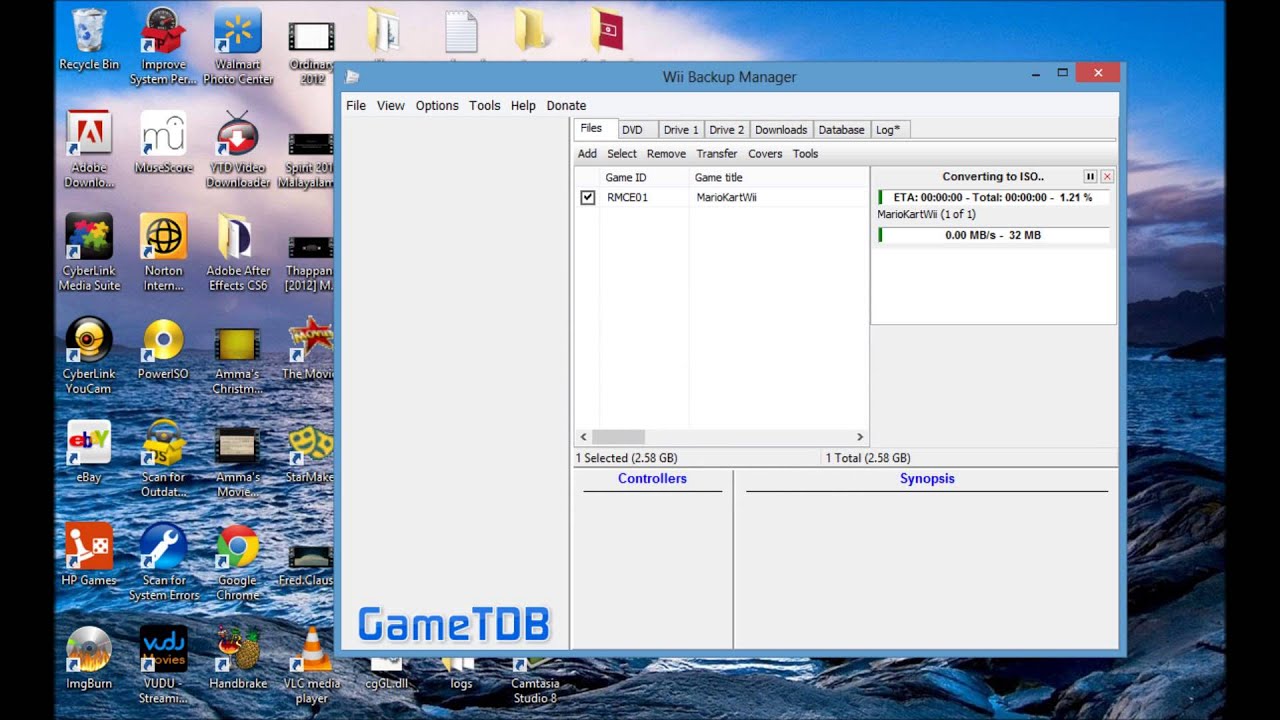
Task: Switch to the Drive 1 tab
Action: 681,130
